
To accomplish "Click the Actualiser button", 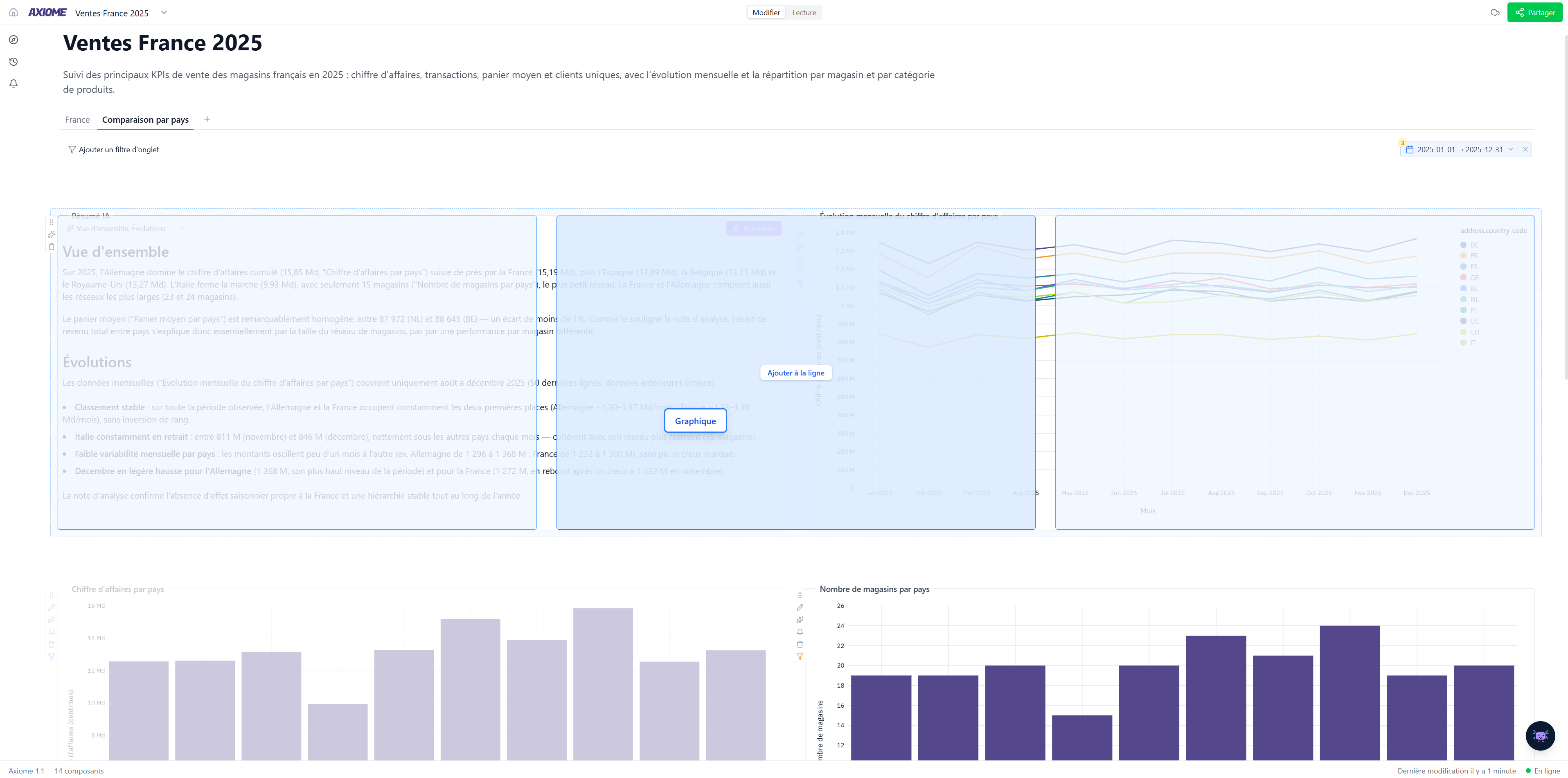I will [x=754, y=229].
